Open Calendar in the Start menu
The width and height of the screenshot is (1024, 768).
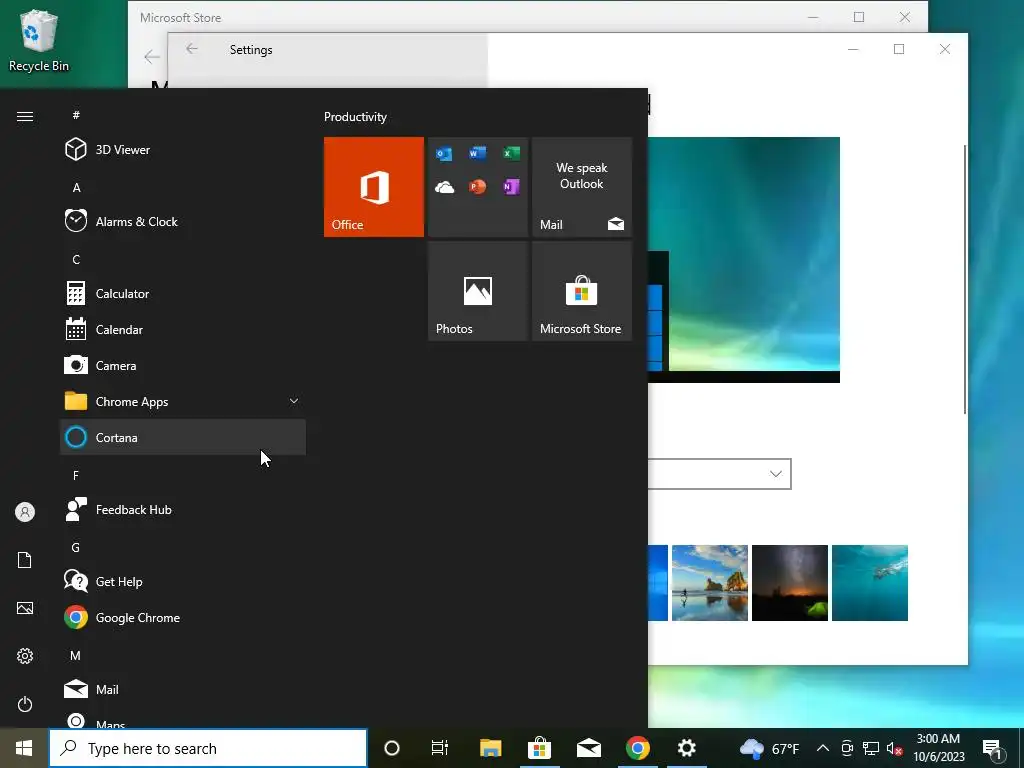tap(183, 329)
